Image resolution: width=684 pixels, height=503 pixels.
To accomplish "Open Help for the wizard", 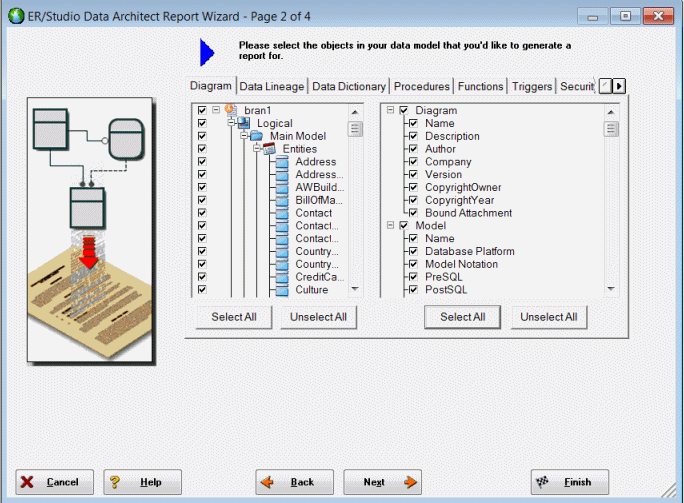I will click(142, 482).
